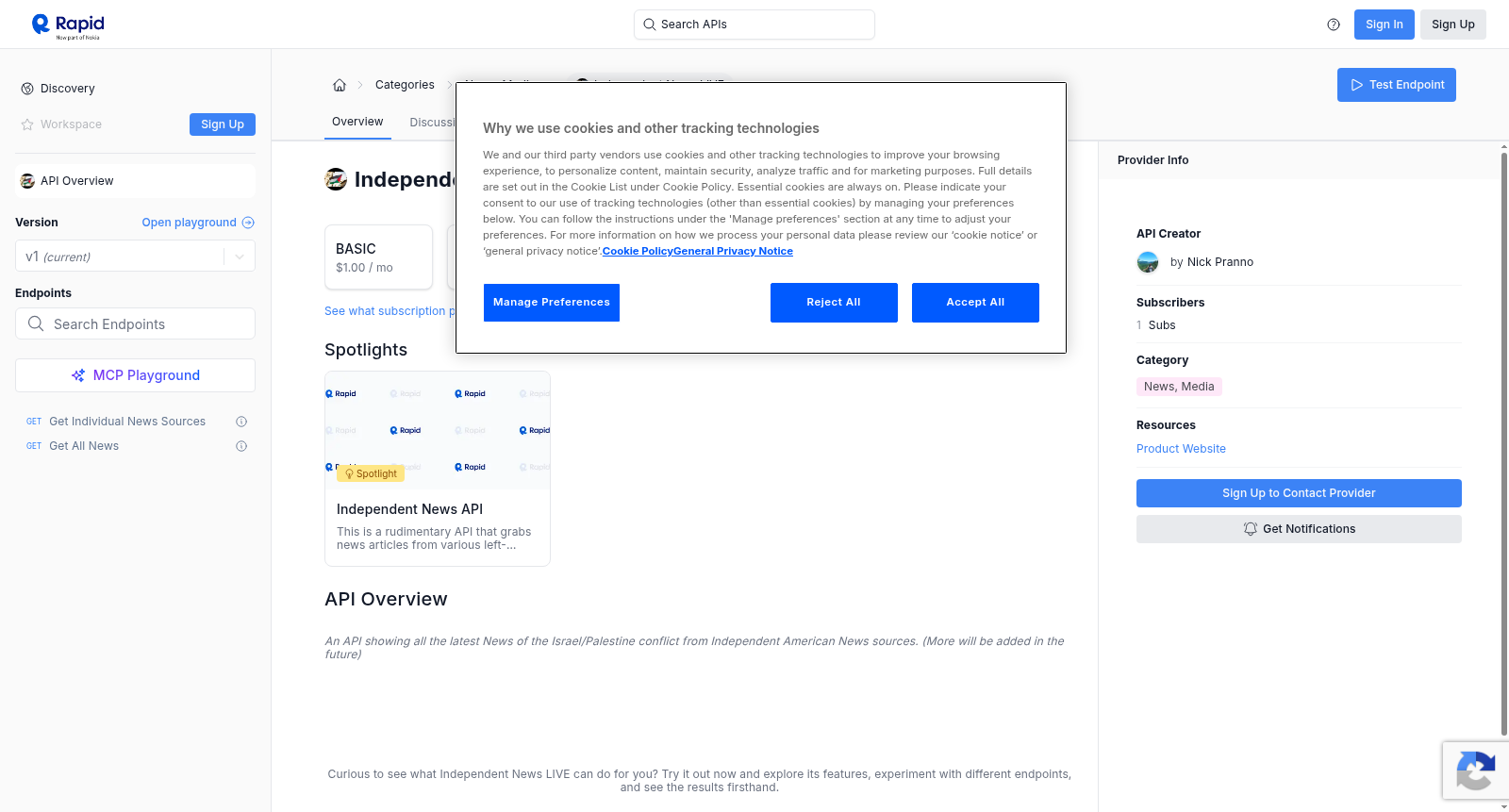Click the Workspace star icon
The width and height of the screenshot is (1509, 812).
pos(27,124)
